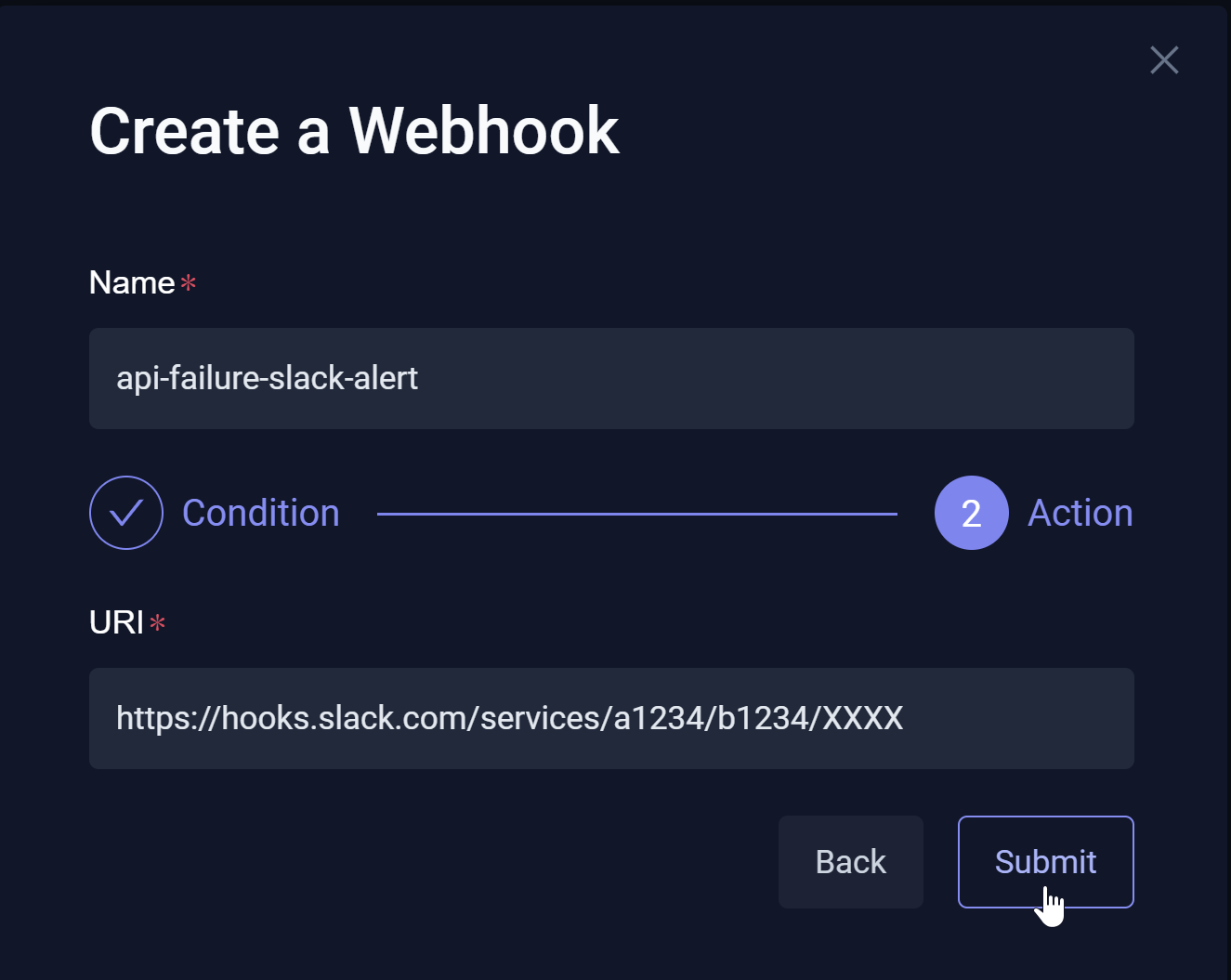Click the Create a Webhook title
The image size is (1231, 980).
[x=354, y=130]
